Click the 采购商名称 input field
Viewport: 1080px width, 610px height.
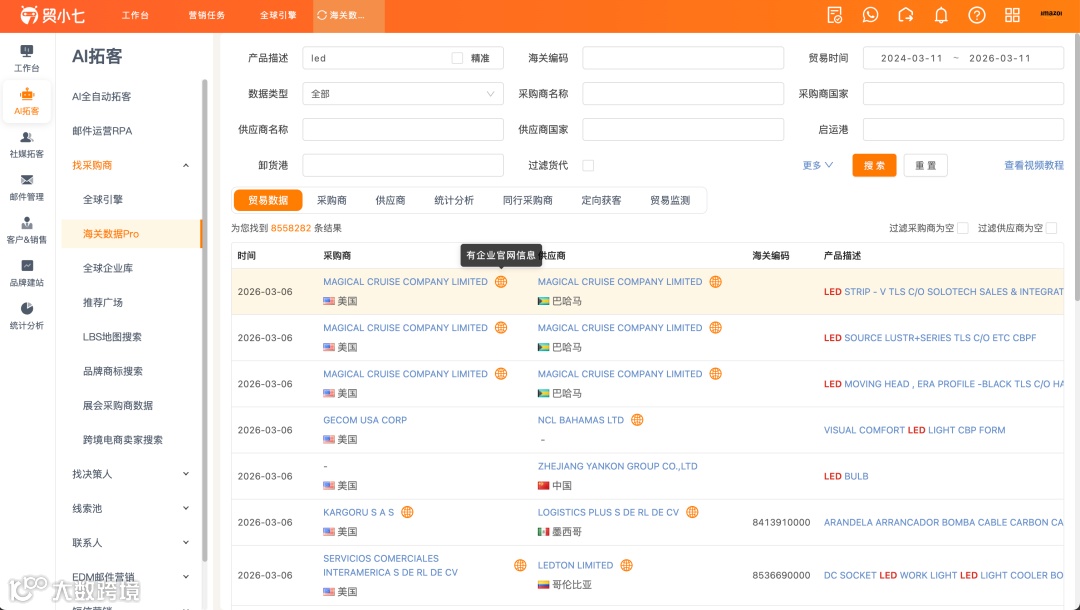683,94
